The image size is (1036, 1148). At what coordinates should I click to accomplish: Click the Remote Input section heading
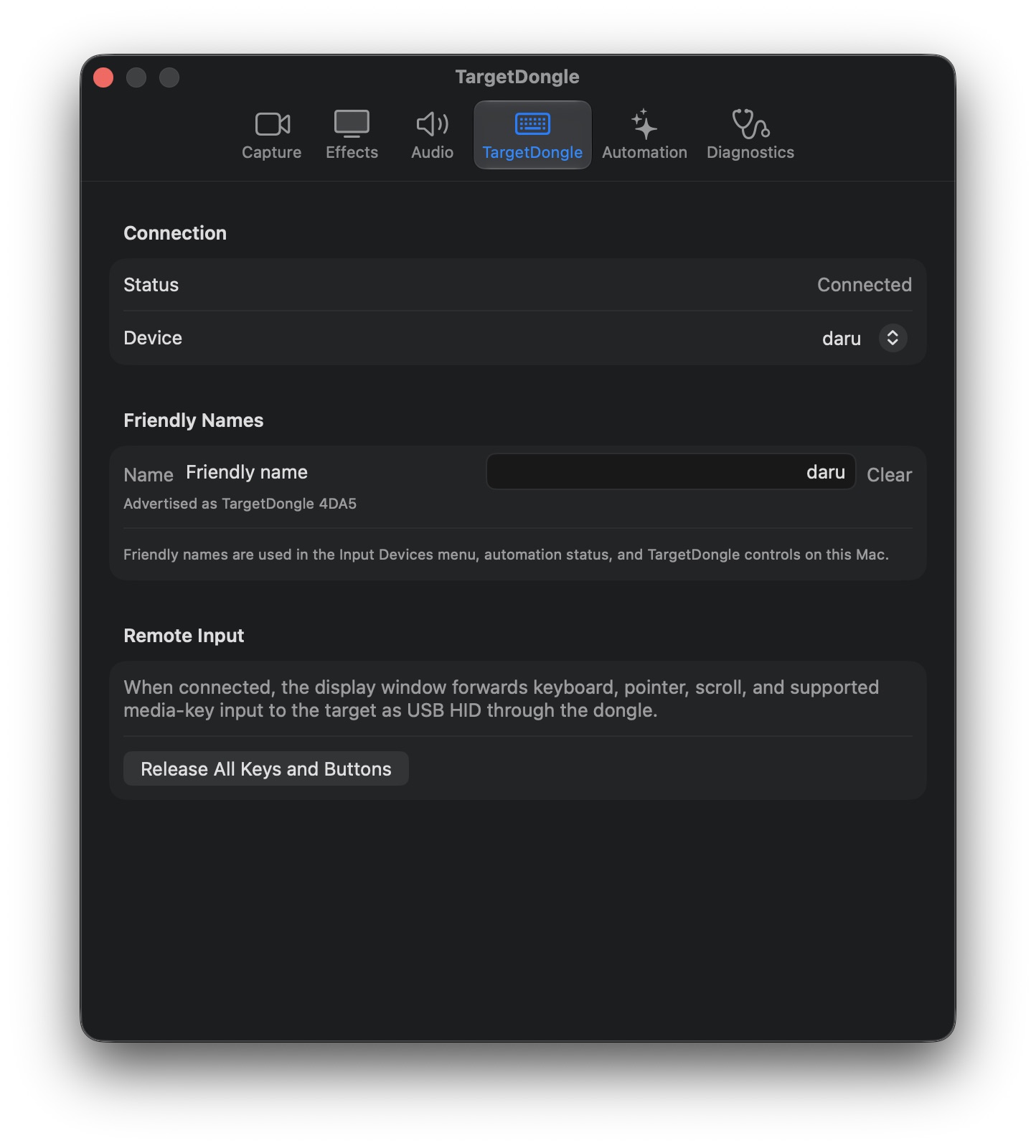point(184,636)
